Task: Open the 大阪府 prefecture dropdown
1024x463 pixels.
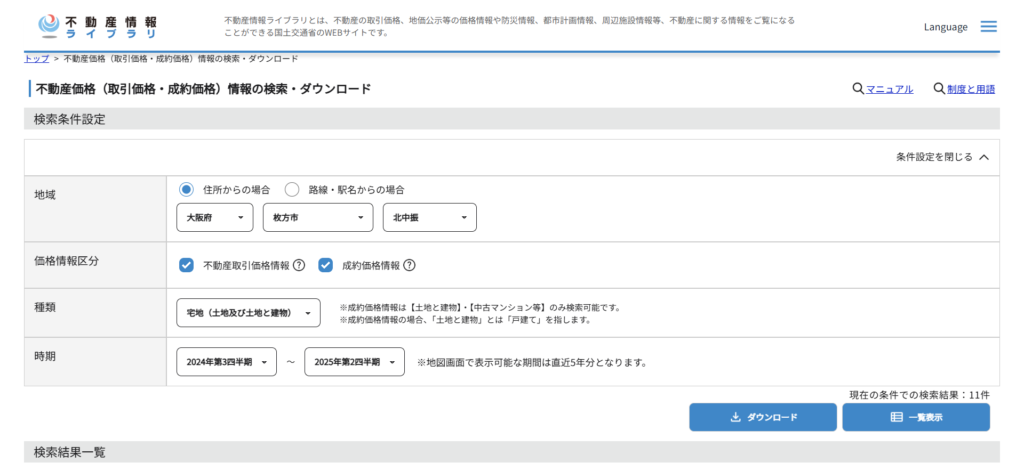Action: 214,217
